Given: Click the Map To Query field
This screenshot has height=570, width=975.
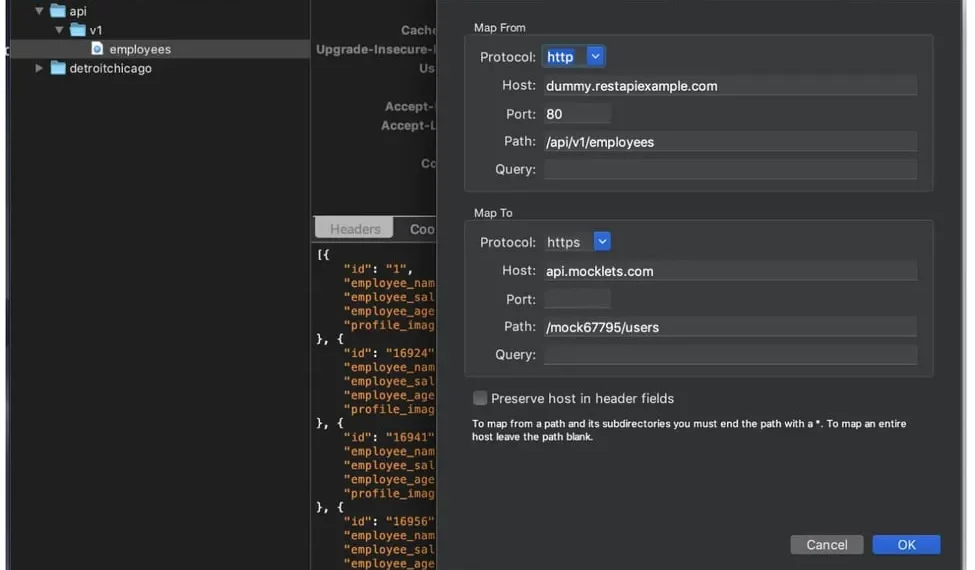Looking at the screenshot, I should [730, 354].
